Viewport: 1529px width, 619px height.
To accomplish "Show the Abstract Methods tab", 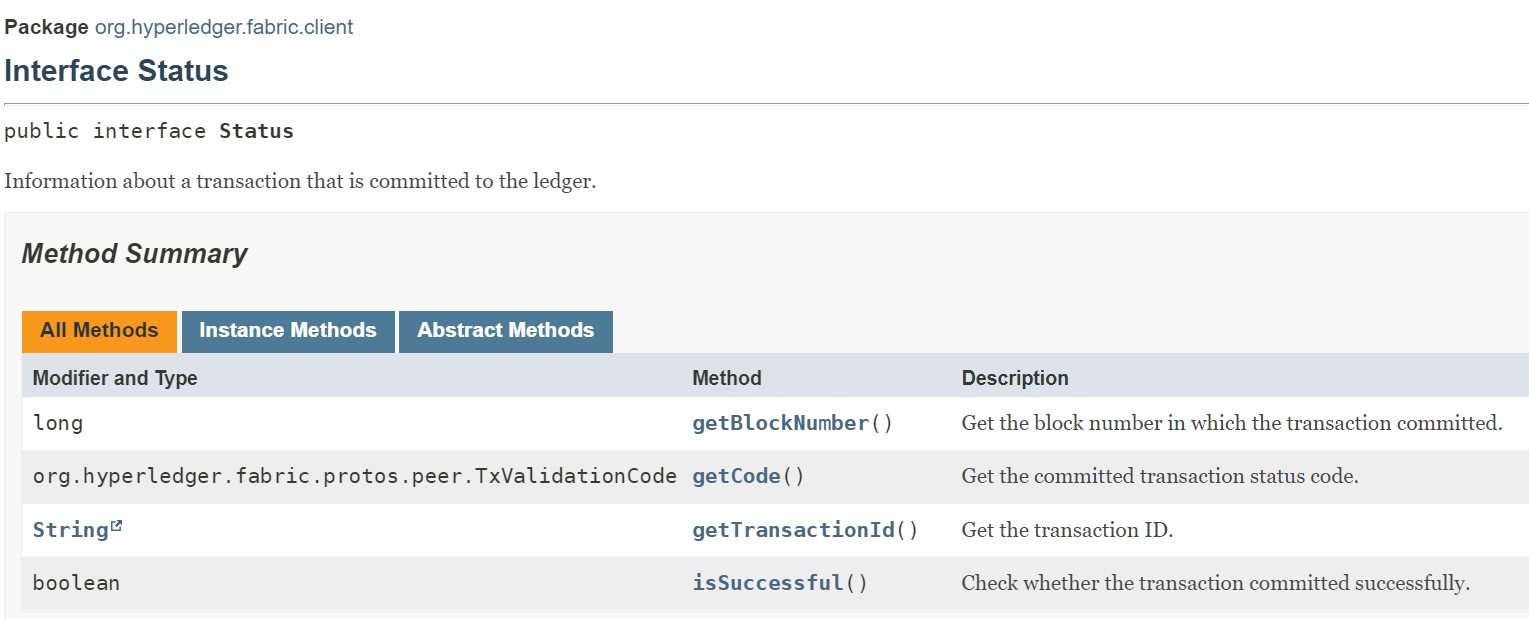I will pos(505,331).
